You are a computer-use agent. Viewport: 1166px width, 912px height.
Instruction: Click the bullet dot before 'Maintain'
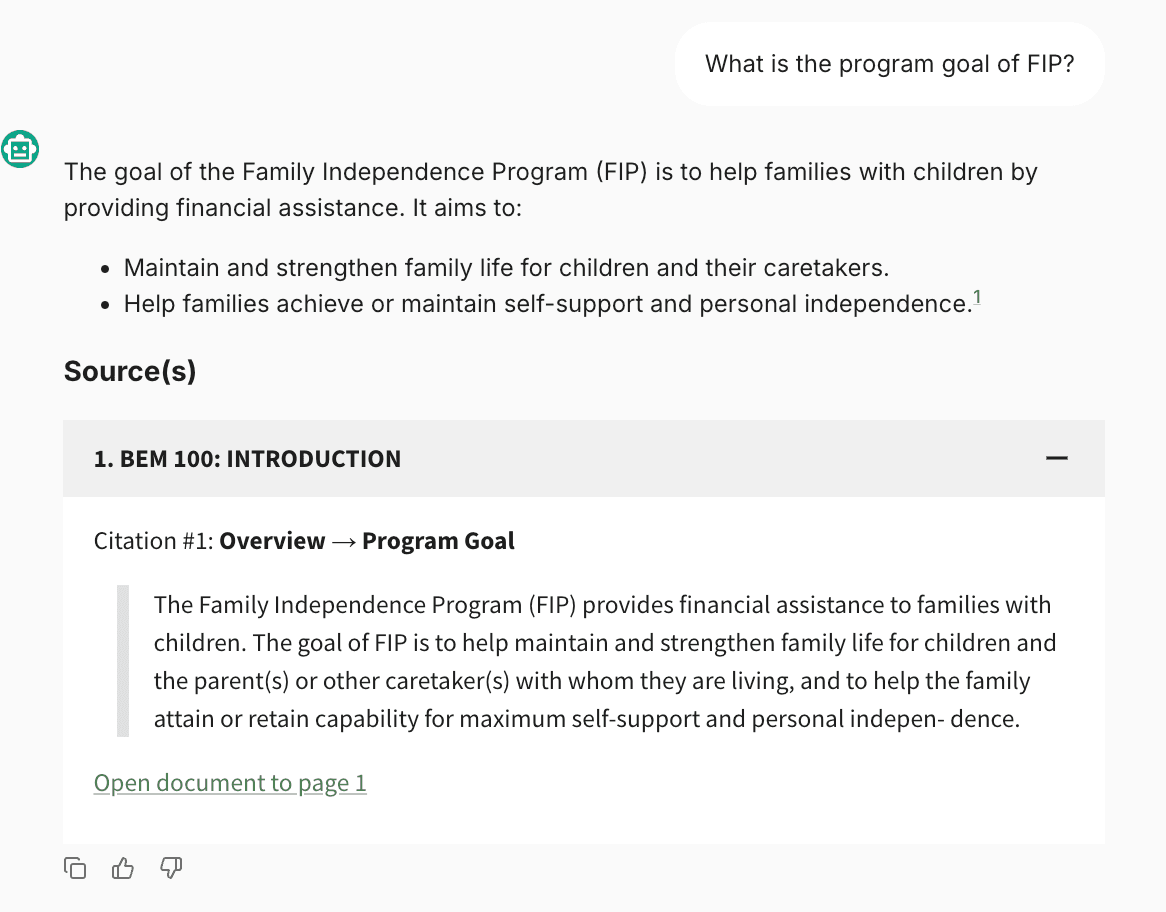(107, 269)
